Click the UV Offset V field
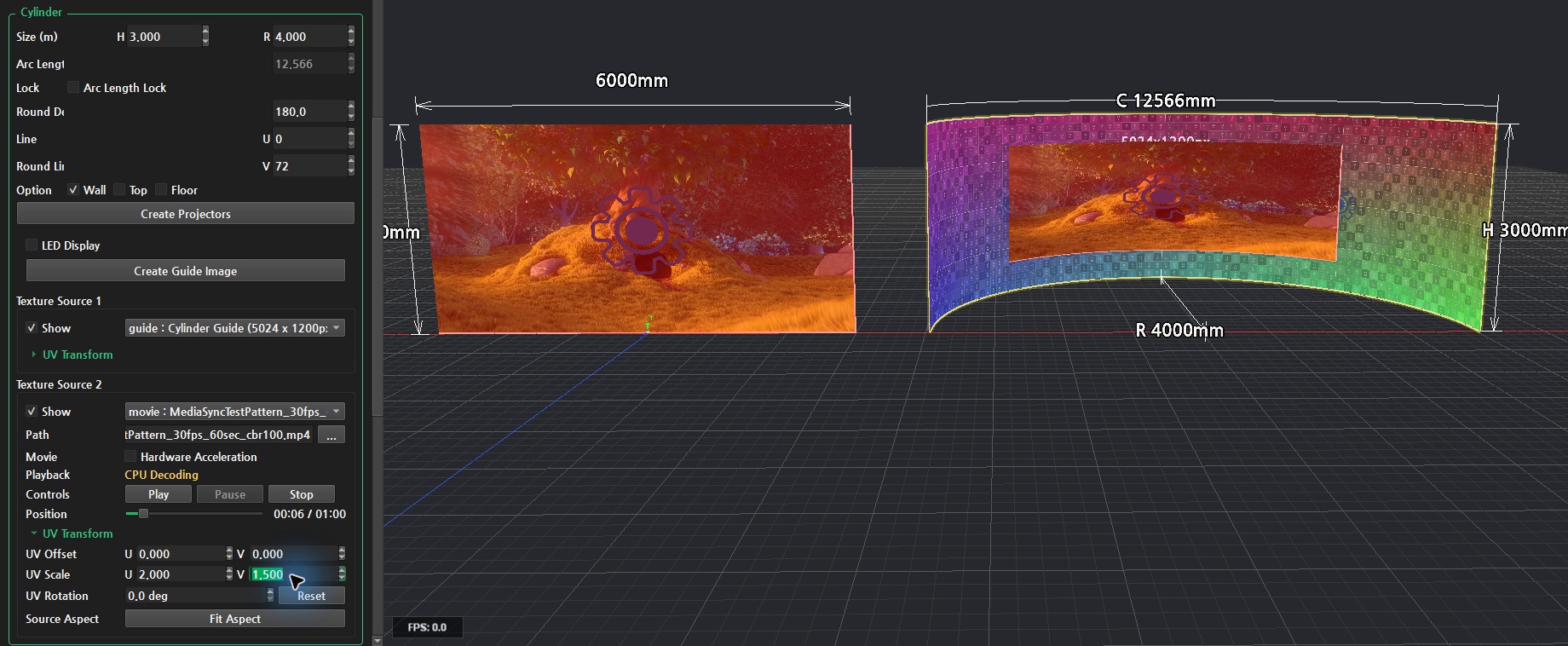Viewport: 1568px width, 646px height. click(x=293, y=554)
